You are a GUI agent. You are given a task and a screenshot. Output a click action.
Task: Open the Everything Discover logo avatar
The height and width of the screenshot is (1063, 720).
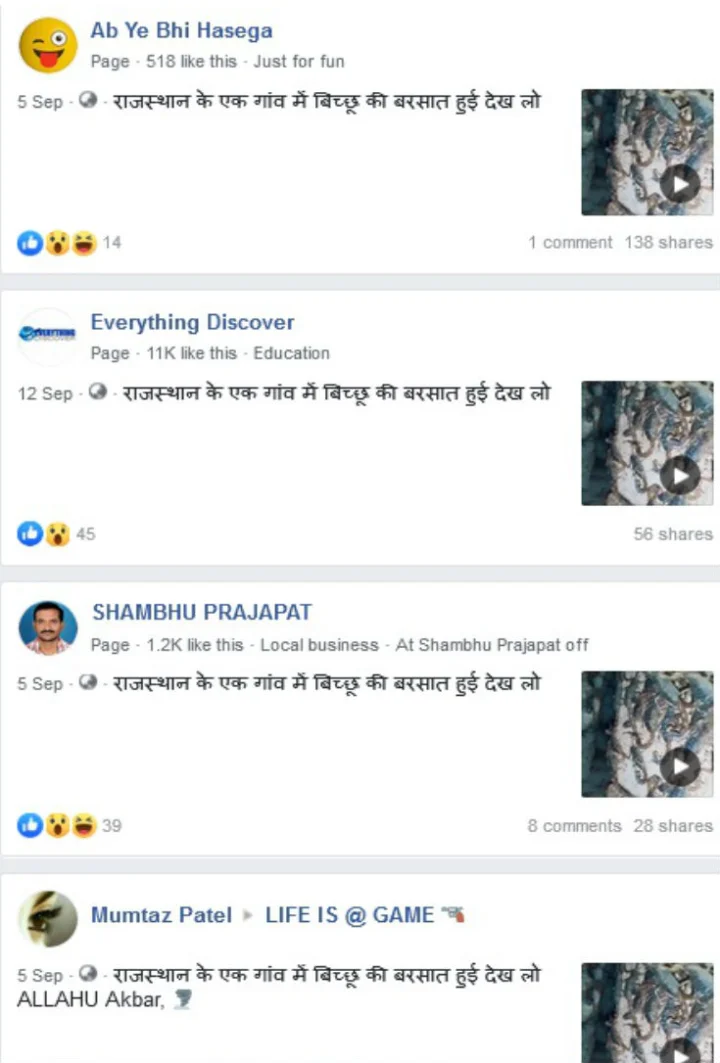pos(47,336)
